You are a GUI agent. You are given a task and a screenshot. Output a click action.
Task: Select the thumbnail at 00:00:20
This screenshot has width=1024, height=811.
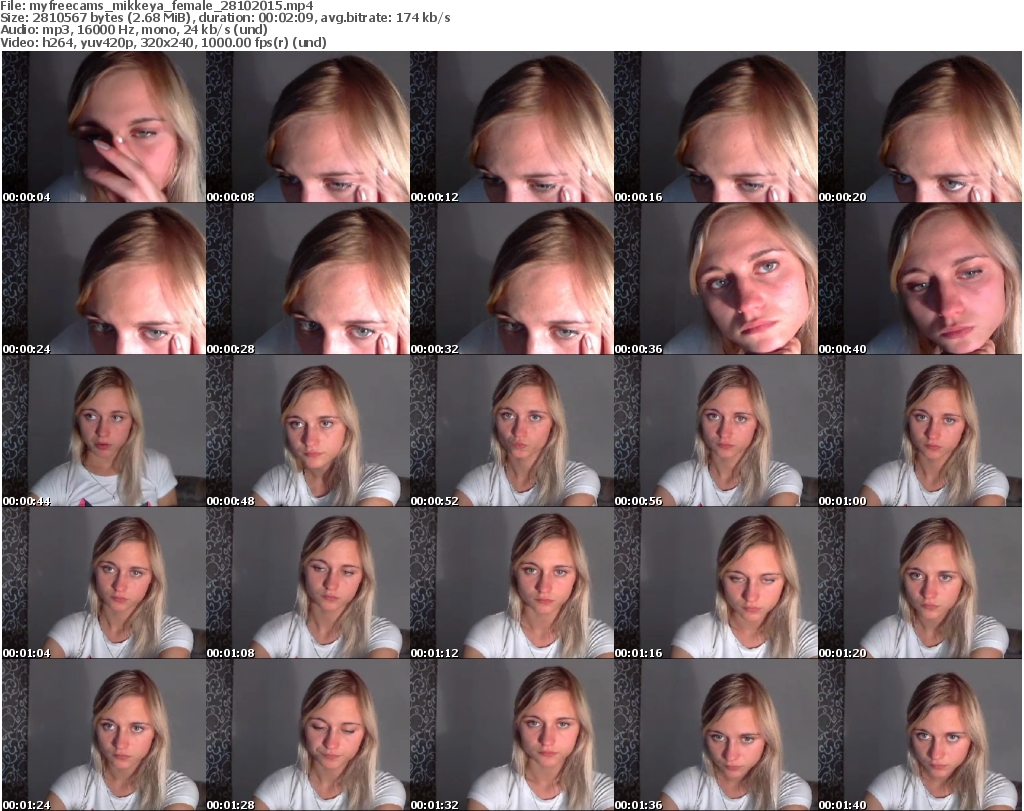[920, 127]
